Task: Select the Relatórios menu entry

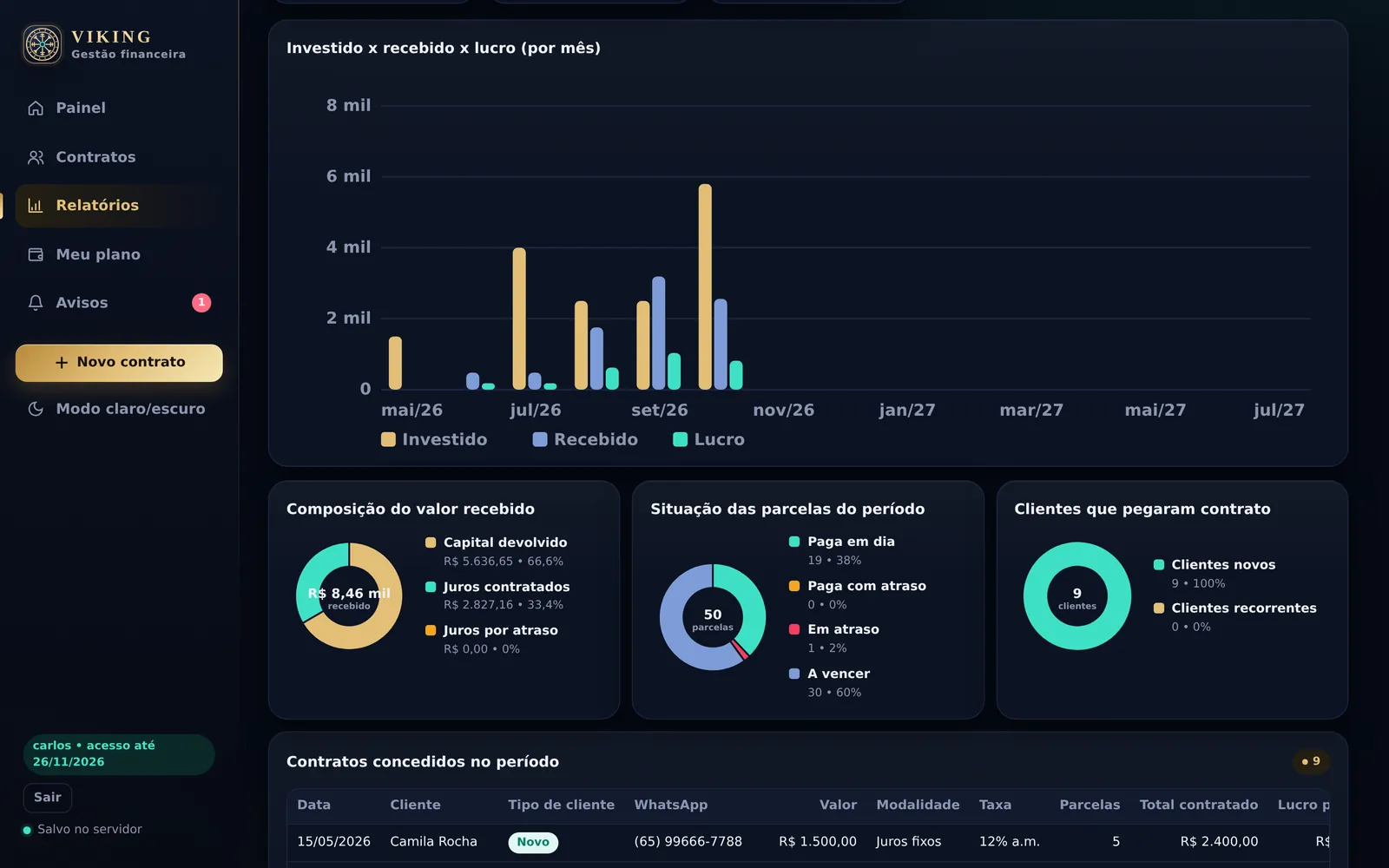Action: pyautogui.click(x=119, y=206)
